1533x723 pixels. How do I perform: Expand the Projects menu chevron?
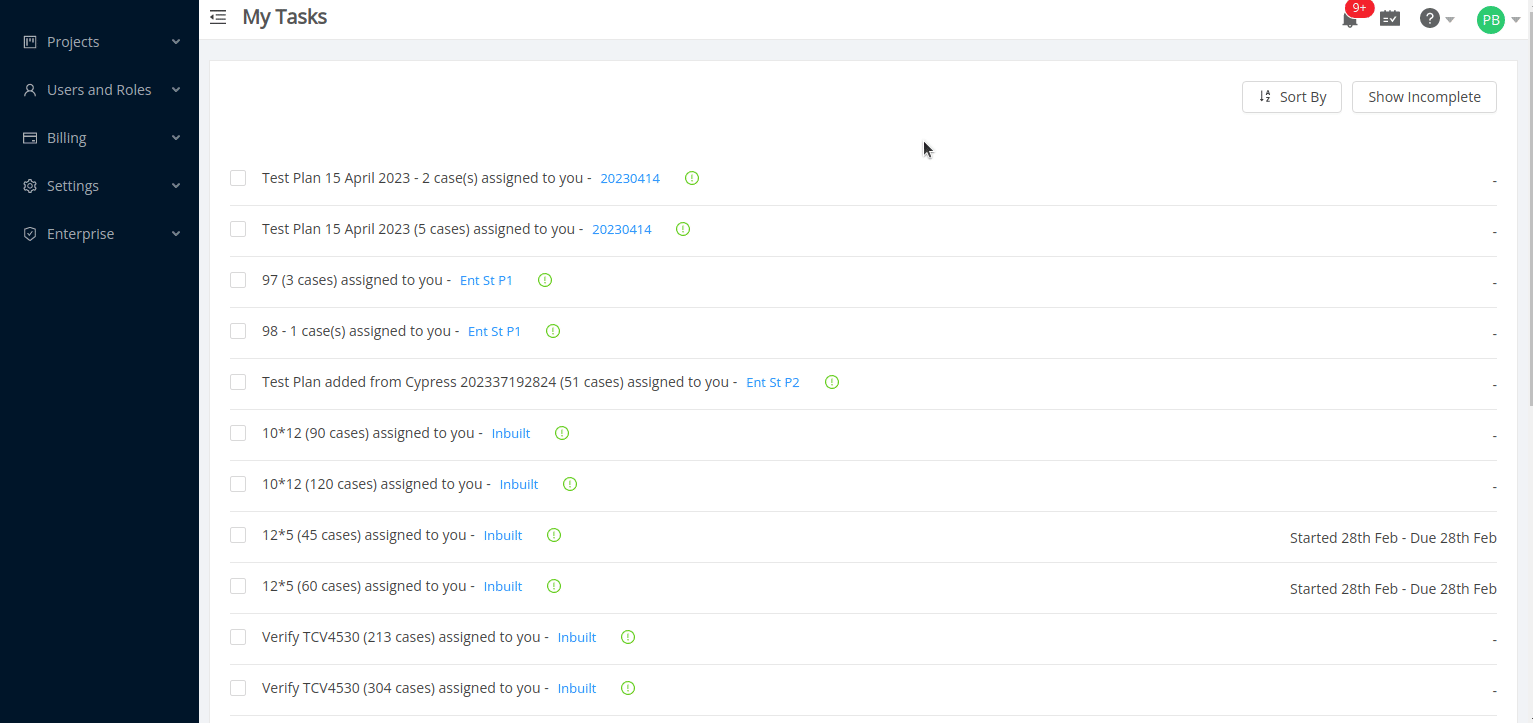[176, 42]
